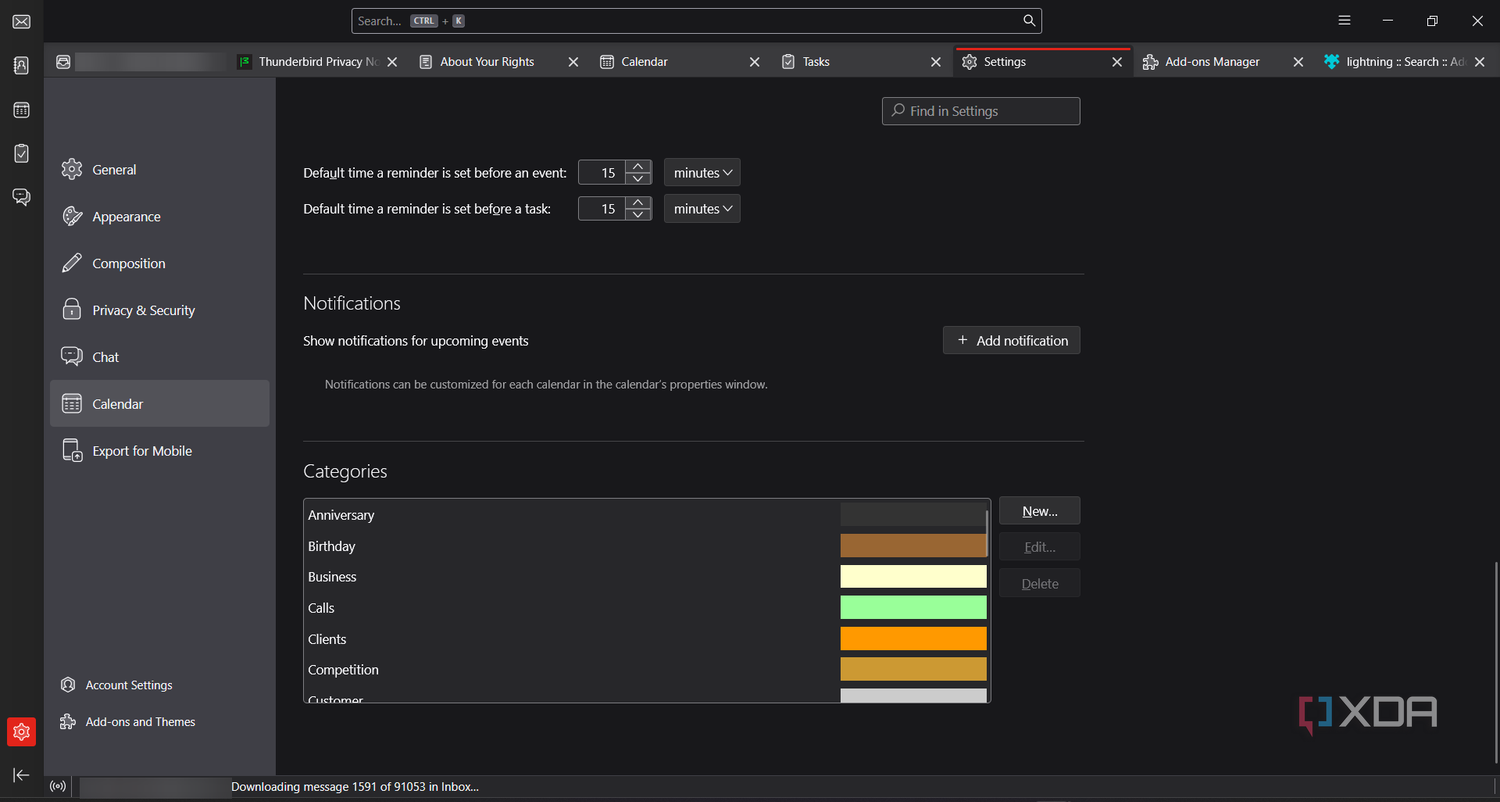Click task reminder time number field
This screenshot has width=1500, height=802.
click(x=603, y=209)
